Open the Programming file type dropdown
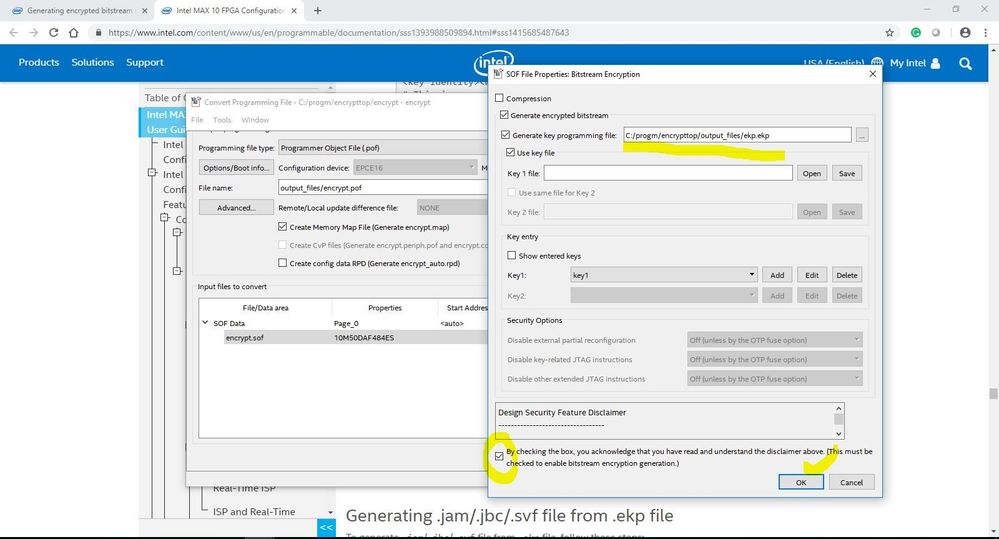 pyautogui.click(x=383, y=148)
